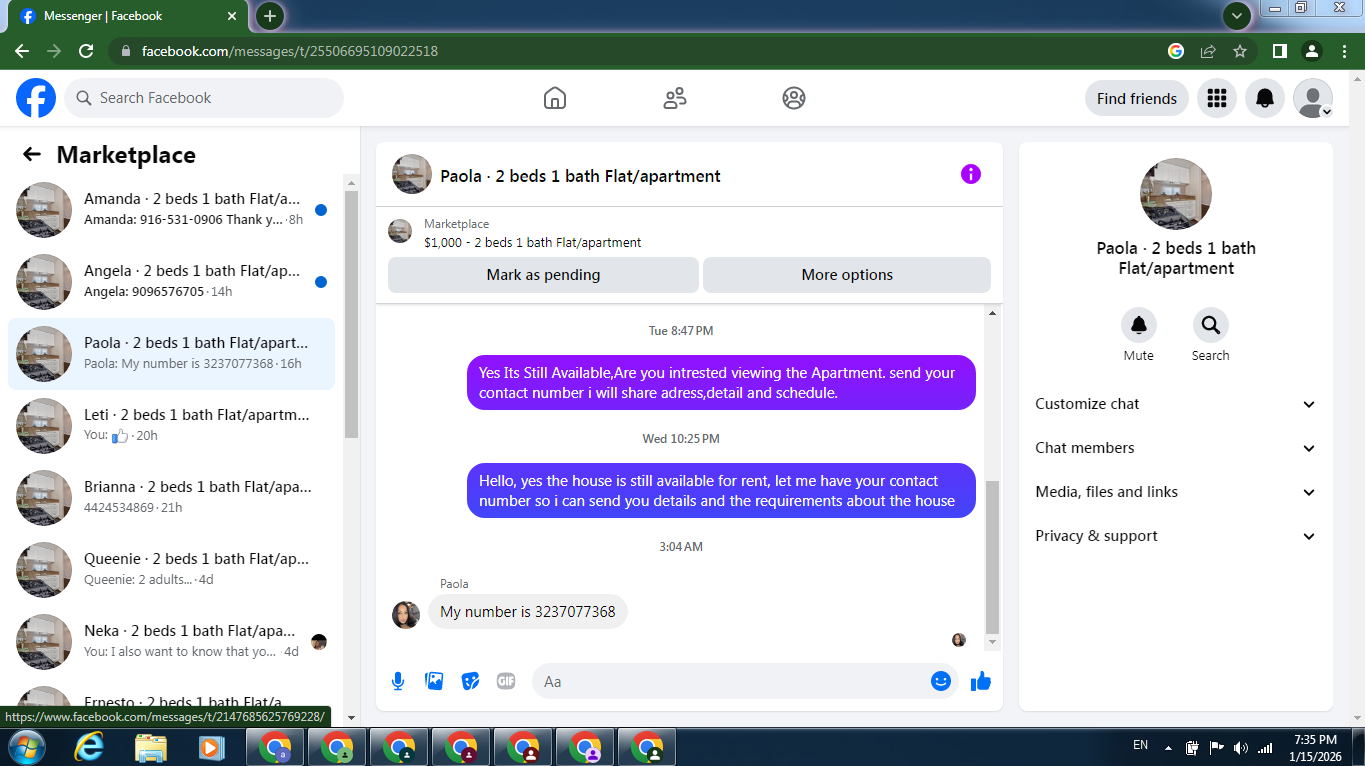This screenshot has width=1365, height=766.
Task: Open Queenie's conversation
Action: click(171, 570)
